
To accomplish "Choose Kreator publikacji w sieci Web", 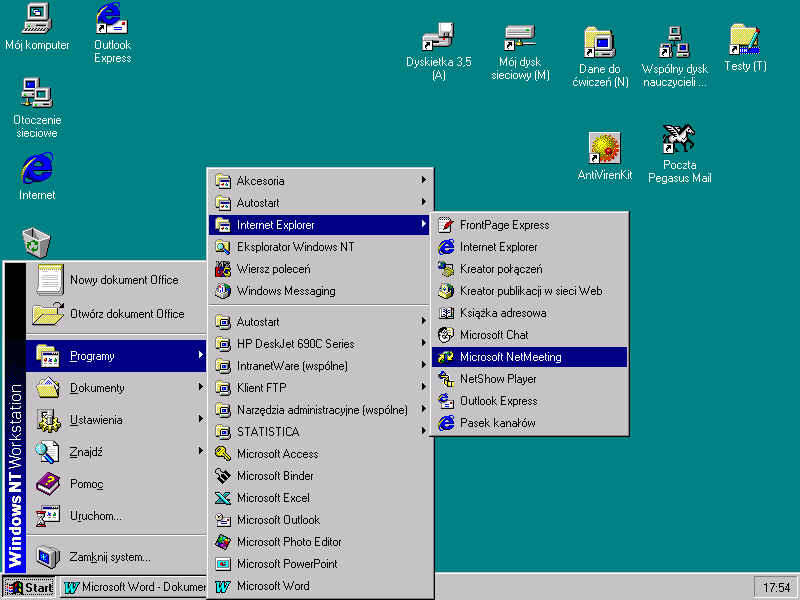I will coord(530,291).
